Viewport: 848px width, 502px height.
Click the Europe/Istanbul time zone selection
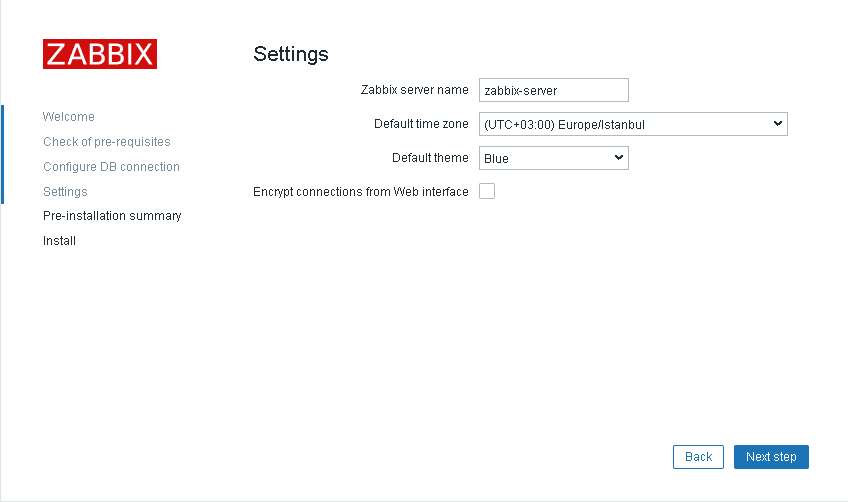(x=633, y=124)
